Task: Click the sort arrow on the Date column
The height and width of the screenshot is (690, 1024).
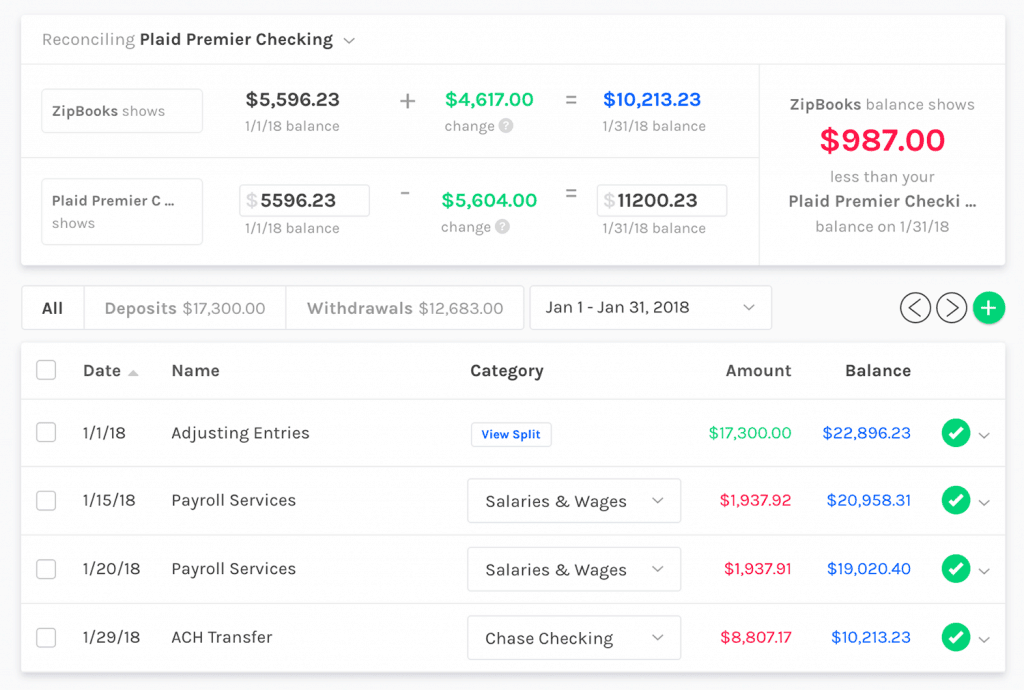Action: pyautogui.click(x=132, y=371)
